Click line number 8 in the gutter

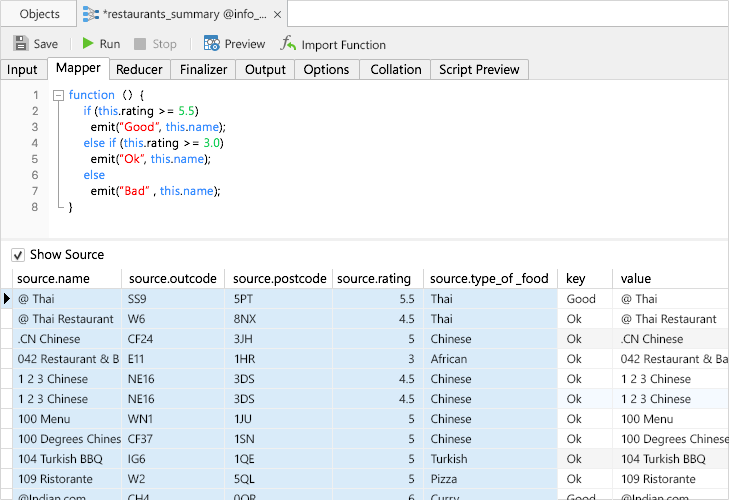pos(35,207)
